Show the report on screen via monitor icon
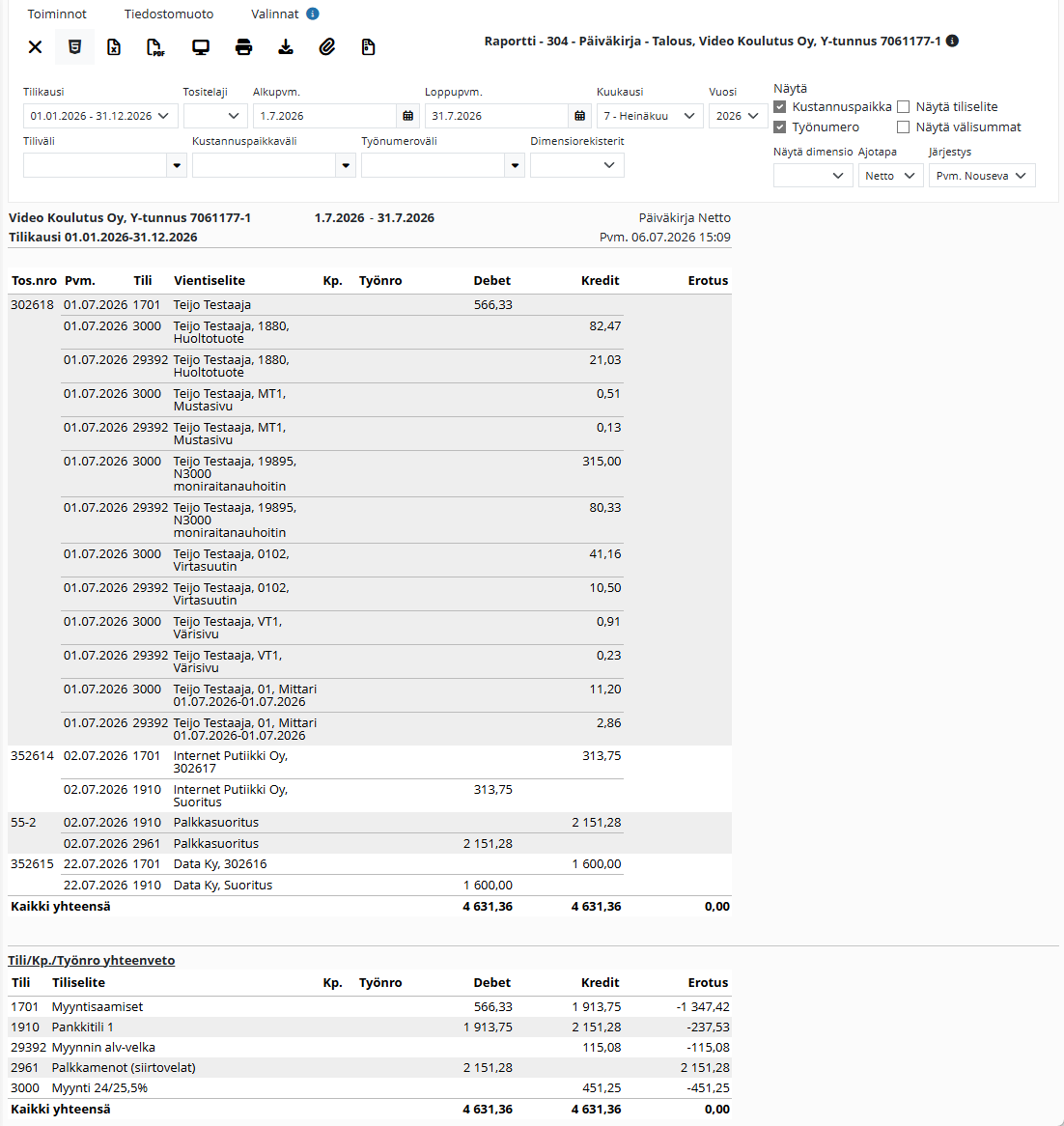 pos(201,47)
